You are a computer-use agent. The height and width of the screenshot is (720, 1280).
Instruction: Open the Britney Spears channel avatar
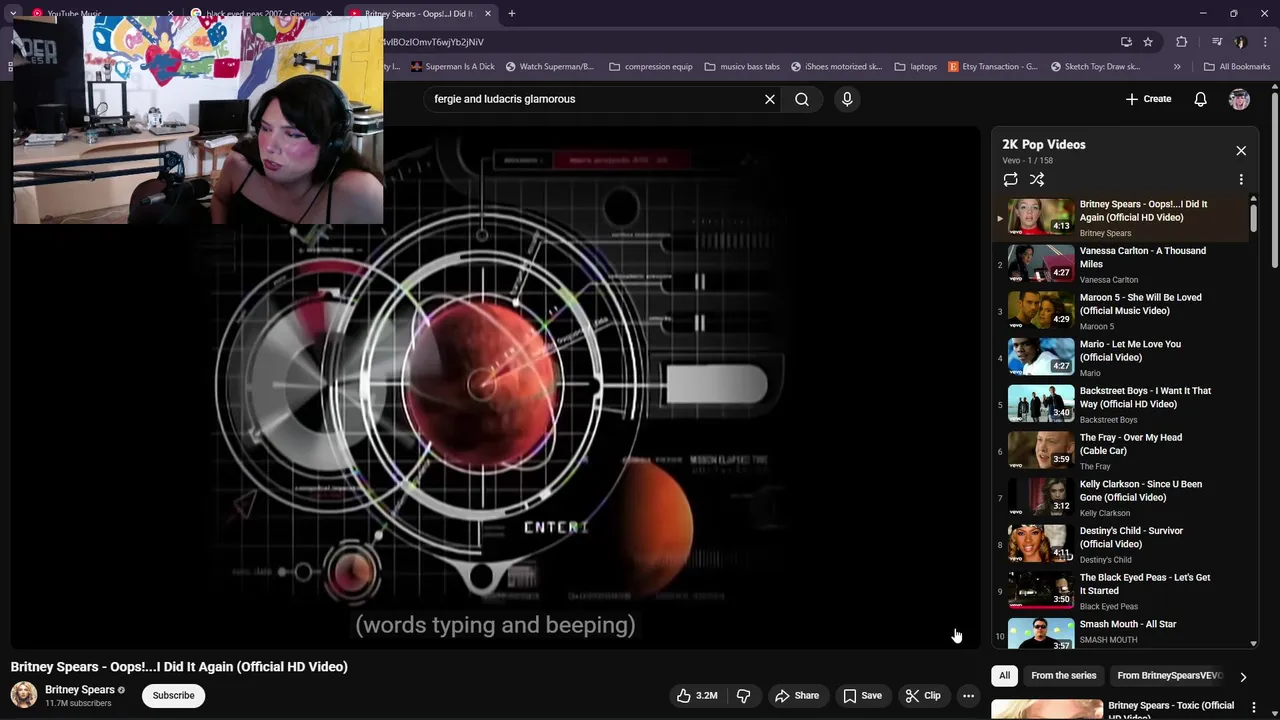24,695
